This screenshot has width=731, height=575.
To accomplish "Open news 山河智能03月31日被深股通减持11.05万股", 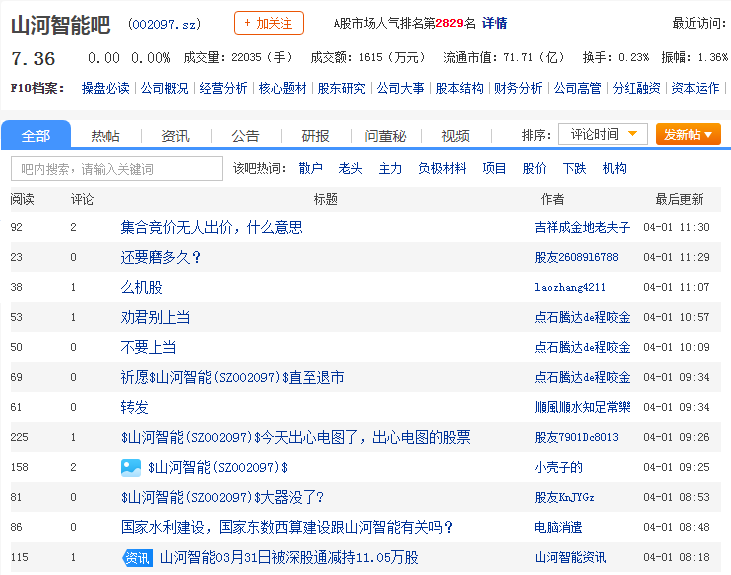I will pos(289,557).
